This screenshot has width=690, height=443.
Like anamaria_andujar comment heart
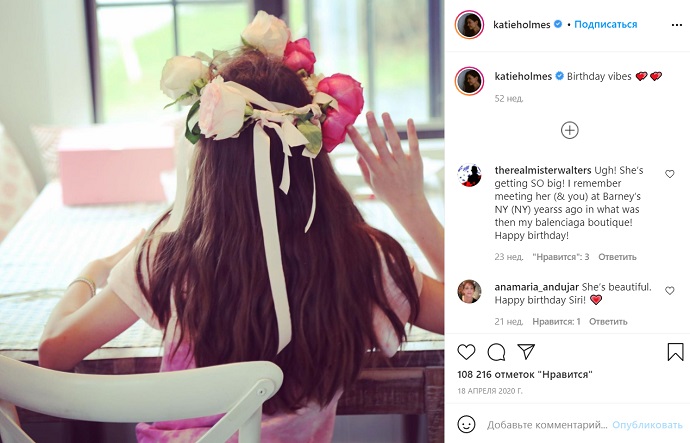coord(669,291)
